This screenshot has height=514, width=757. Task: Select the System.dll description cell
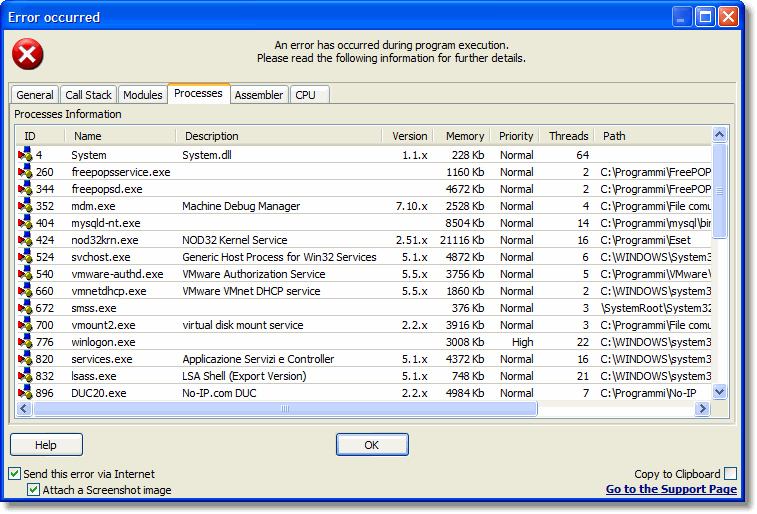click(207, 155)
